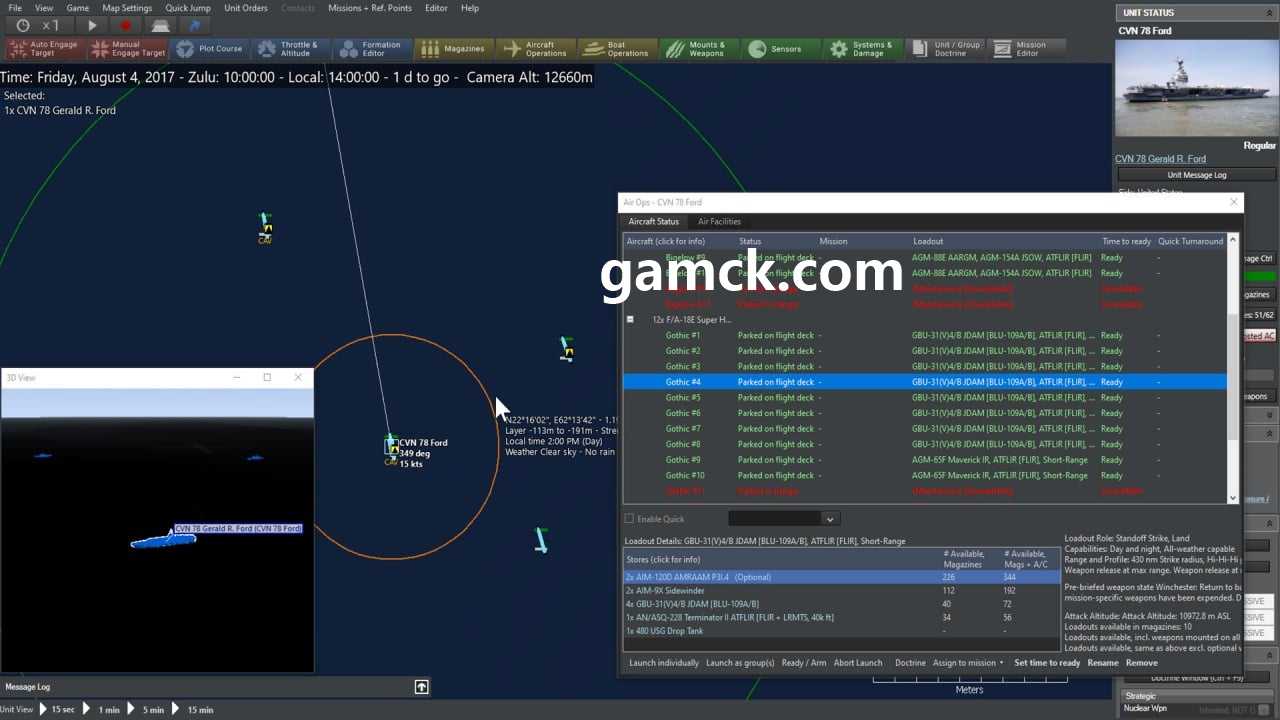This screenshot has width=1280, height=720.
Task: Open the Map Settings menu
Action: coord(127,8)
